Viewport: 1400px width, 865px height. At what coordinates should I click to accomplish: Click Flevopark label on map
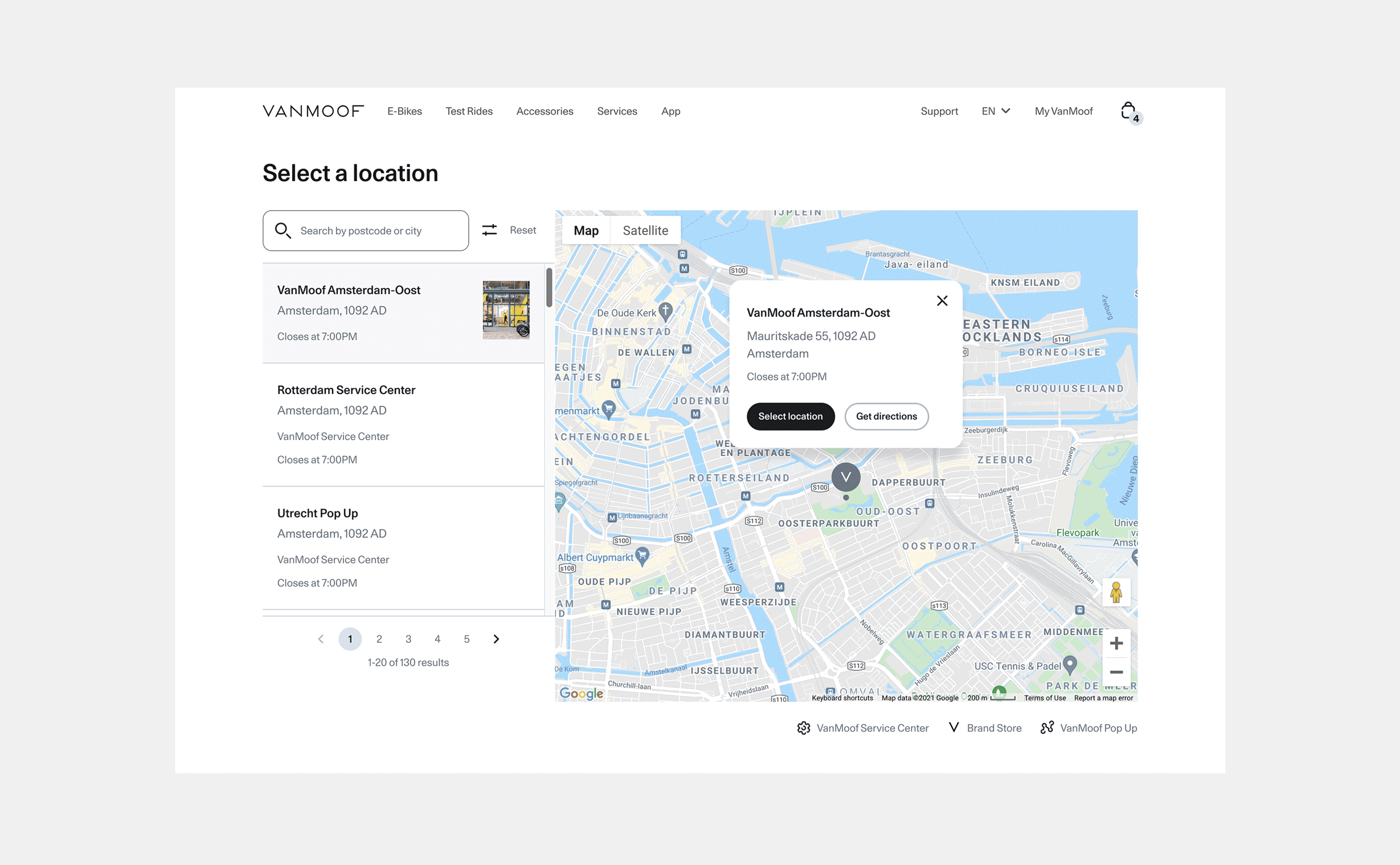(1077, 532)
